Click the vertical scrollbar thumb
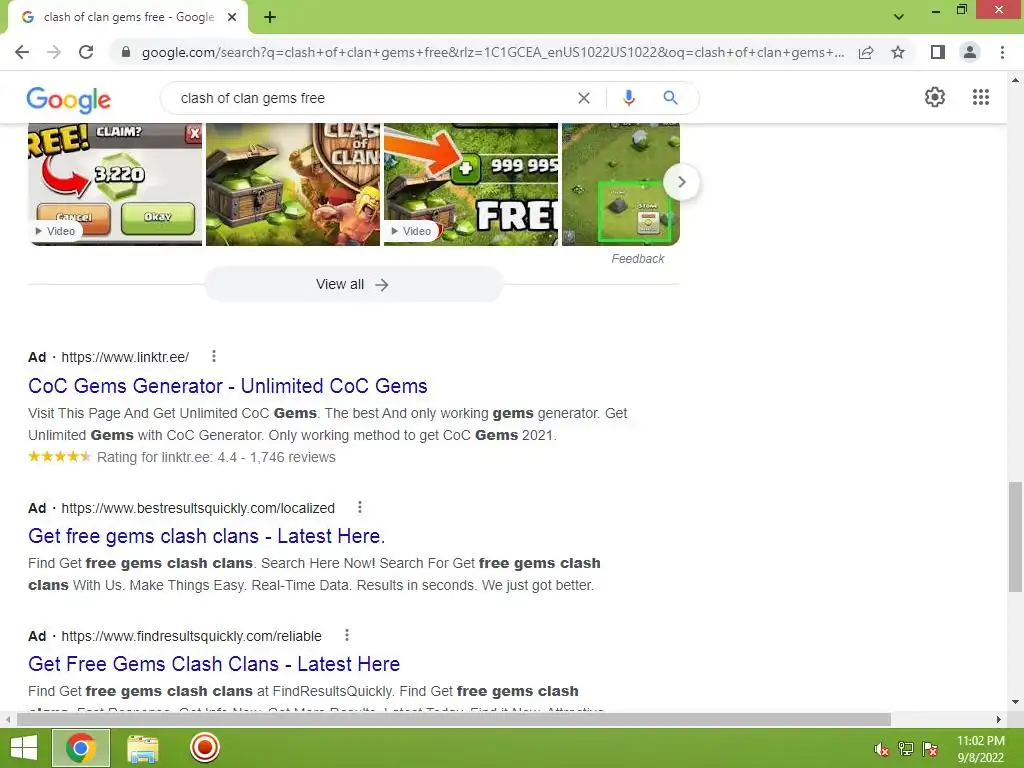The image size is (1024, 768). (1015, 536)
